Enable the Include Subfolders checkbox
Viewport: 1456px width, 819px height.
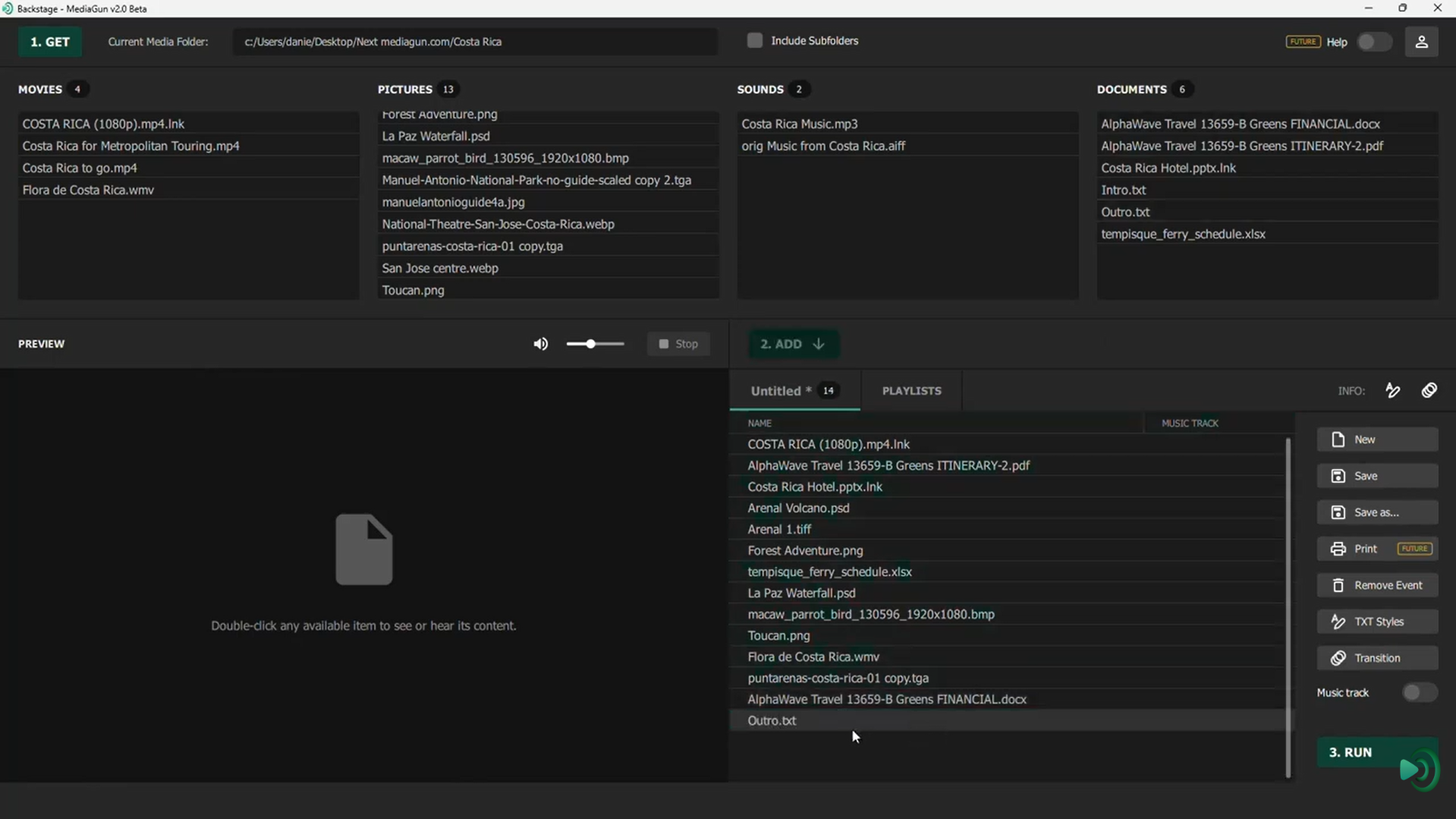[x=754, y=41]
